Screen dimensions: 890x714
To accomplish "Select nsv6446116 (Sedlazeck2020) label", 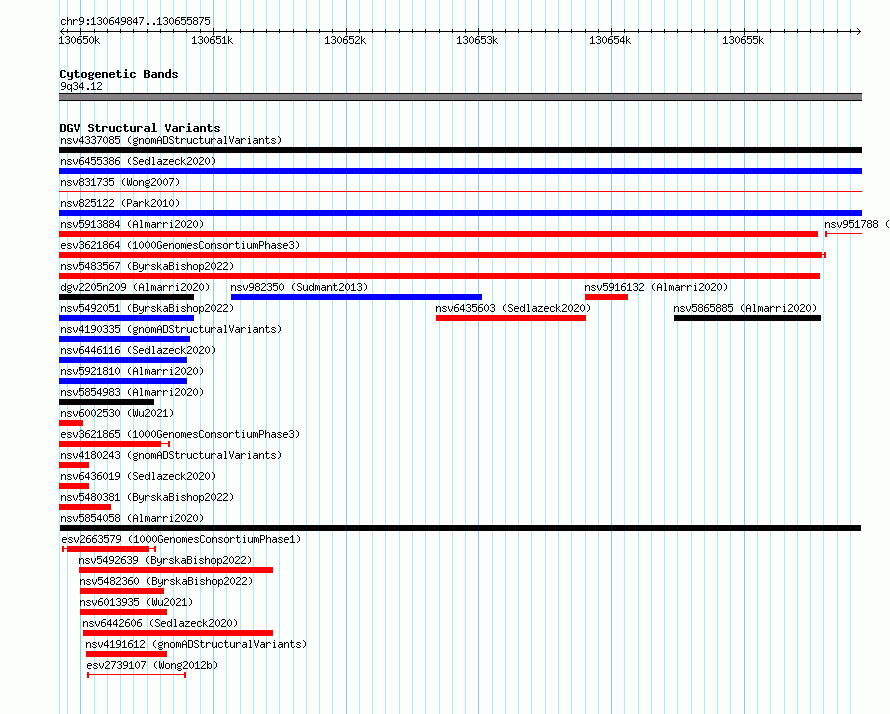I will tap(138, 350).
